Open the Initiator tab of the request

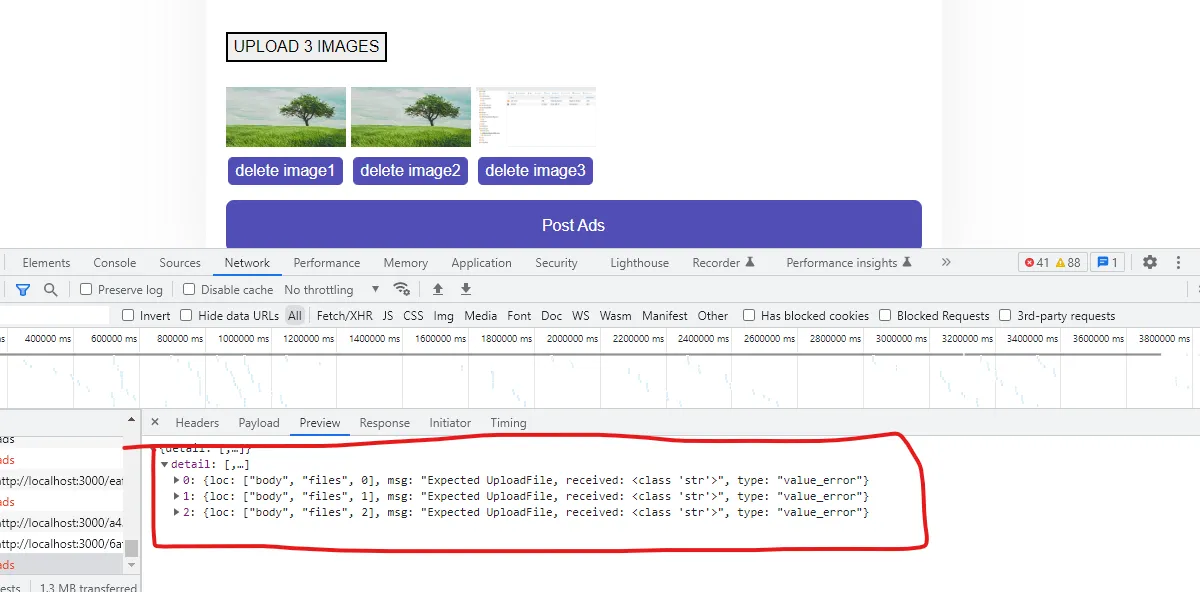[450, 422]
